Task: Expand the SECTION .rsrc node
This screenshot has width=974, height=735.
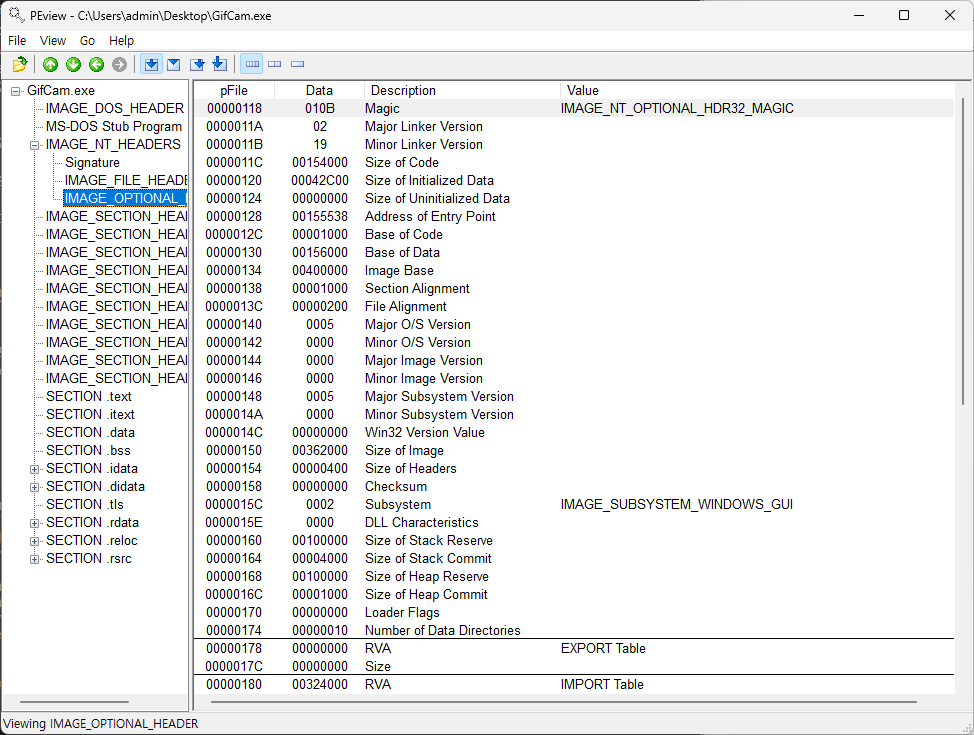Action: click(35, 559)
